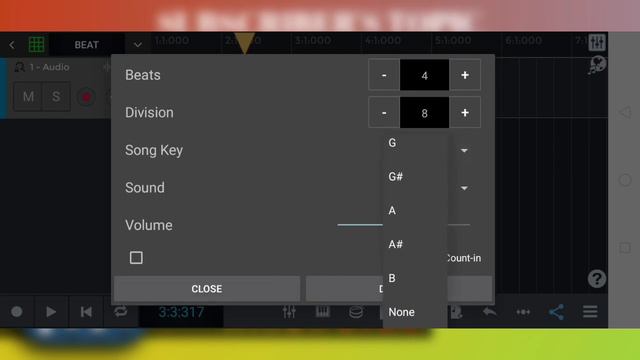
Task: Share the project with the share icon
Action: point(556,312)
